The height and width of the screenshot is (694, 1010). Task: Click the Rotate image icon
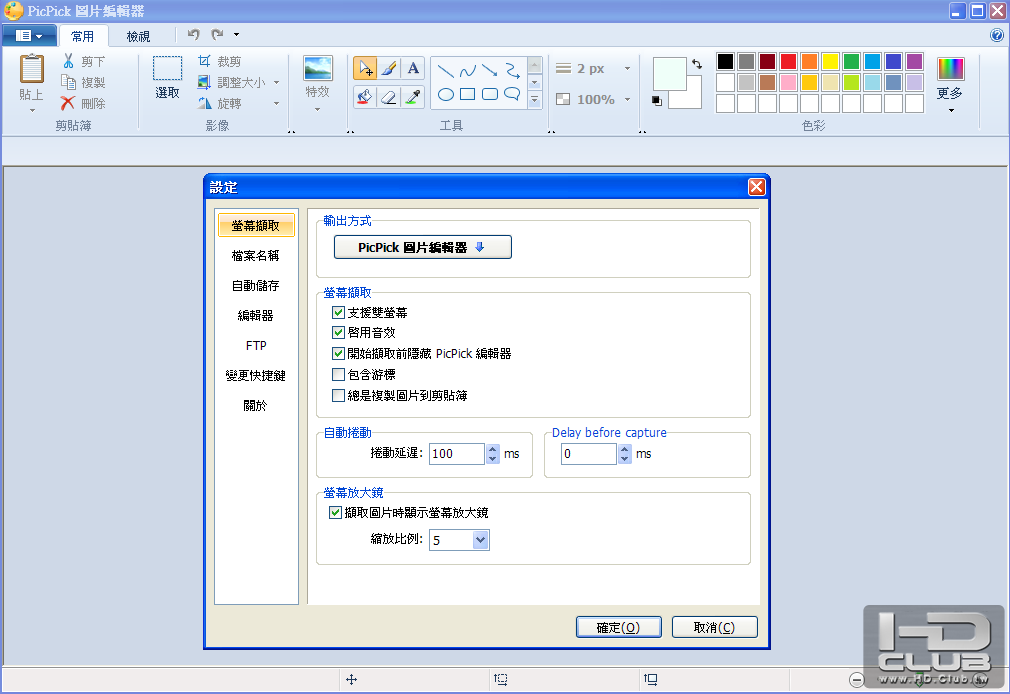pyautogui.click(x=204, y=103)
